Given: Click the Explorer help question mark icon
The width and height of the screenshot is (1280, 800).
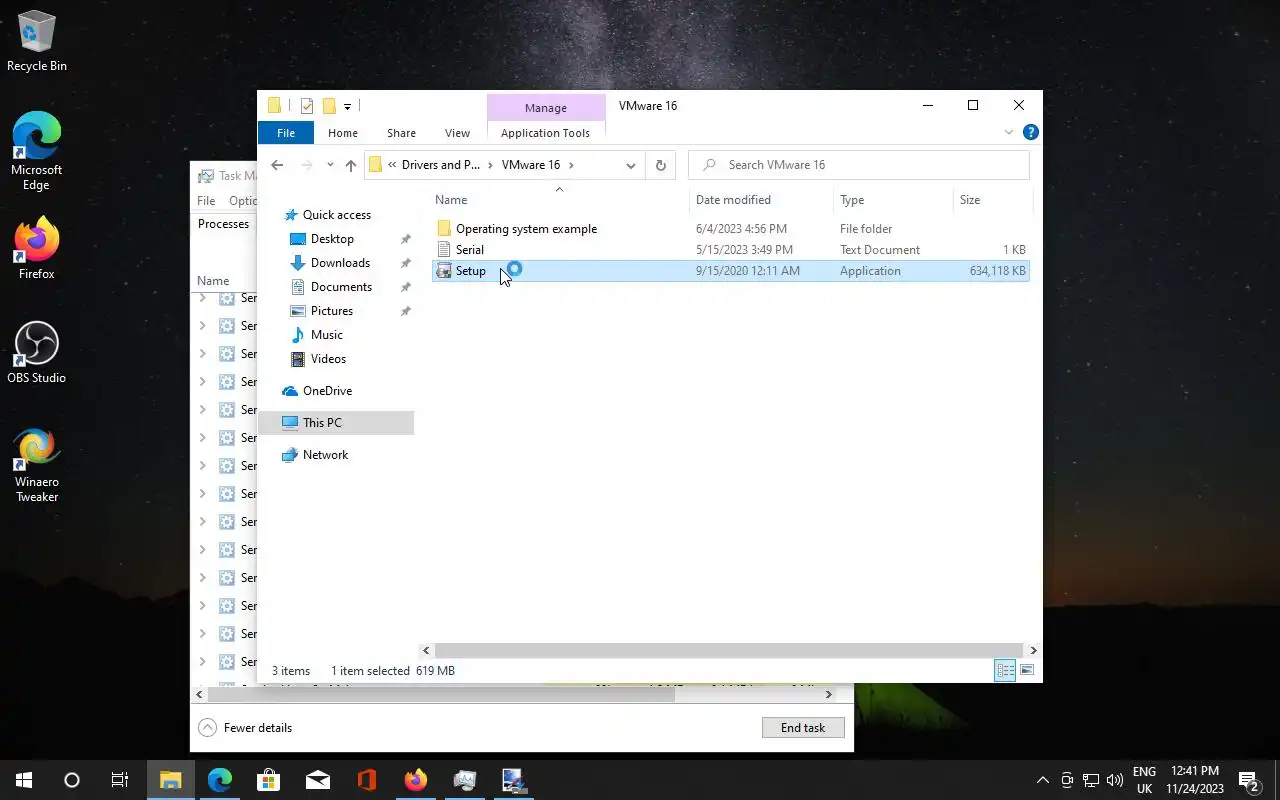Looking at the screenshot, I should [1031, 132].
